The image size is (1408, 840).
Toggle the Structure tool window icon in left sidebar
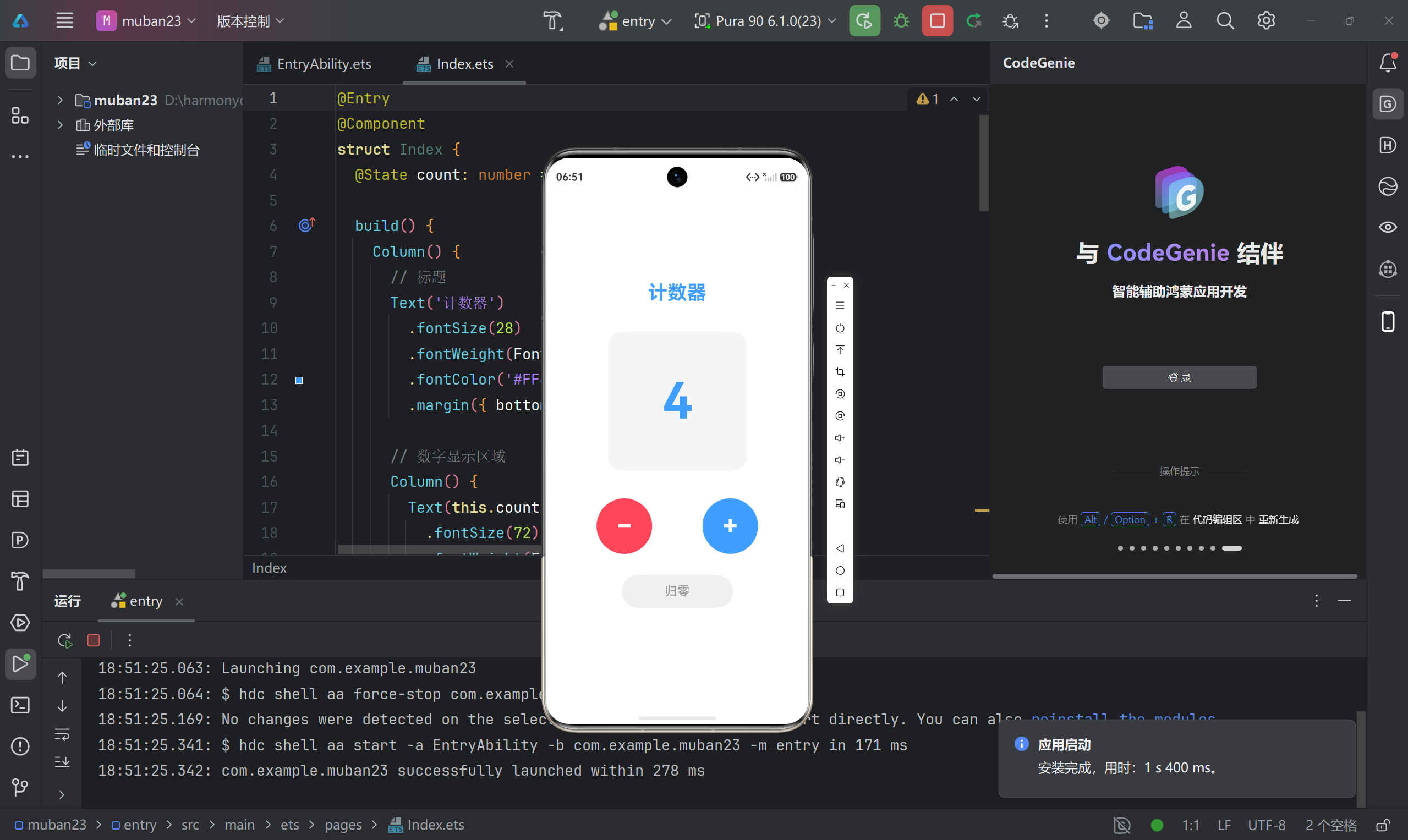click(20, 116)
